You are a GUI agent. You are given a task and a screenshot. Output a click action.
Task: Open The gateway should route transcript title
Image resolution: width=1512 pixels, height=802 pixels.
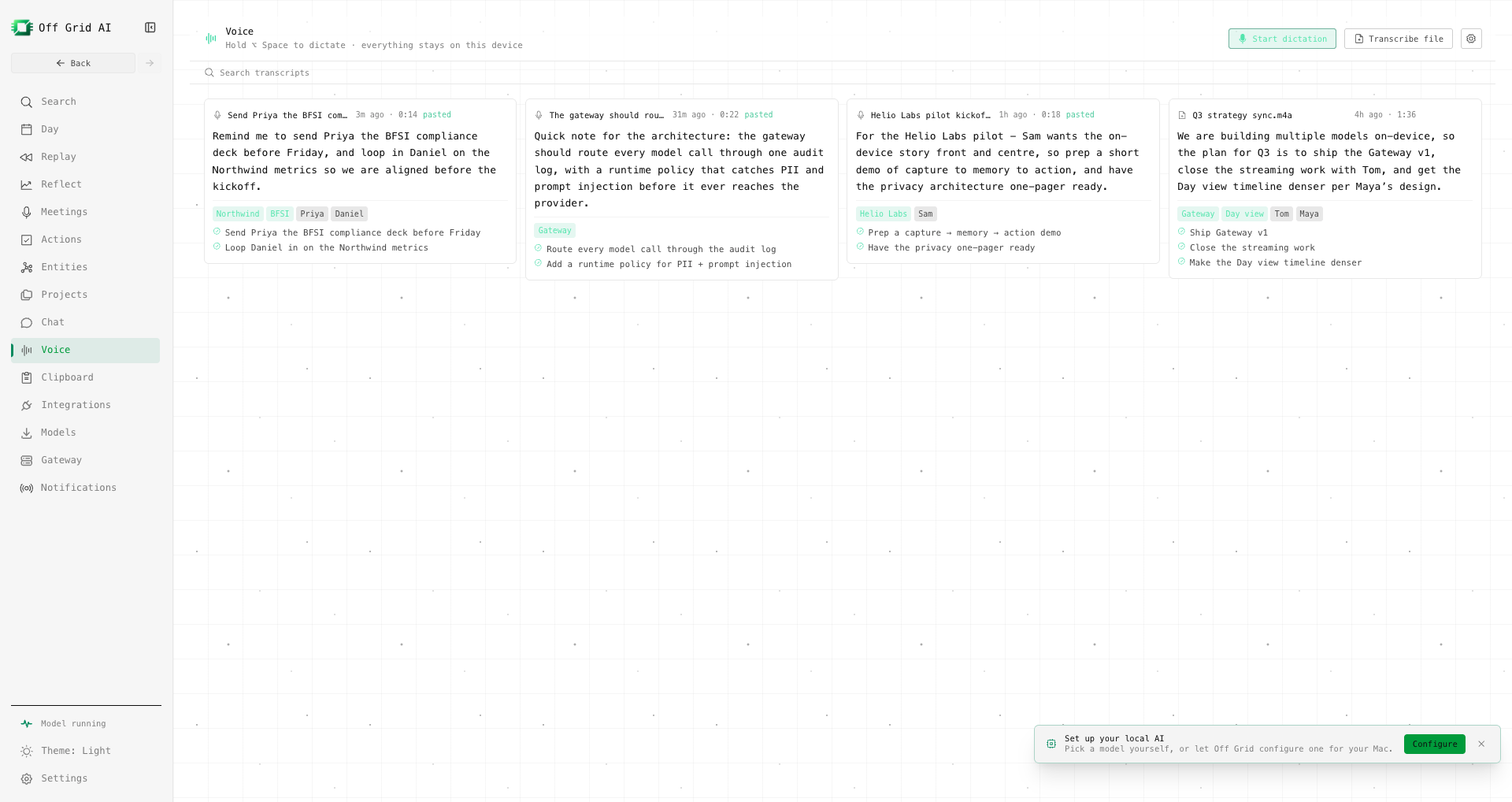[606, 115]
